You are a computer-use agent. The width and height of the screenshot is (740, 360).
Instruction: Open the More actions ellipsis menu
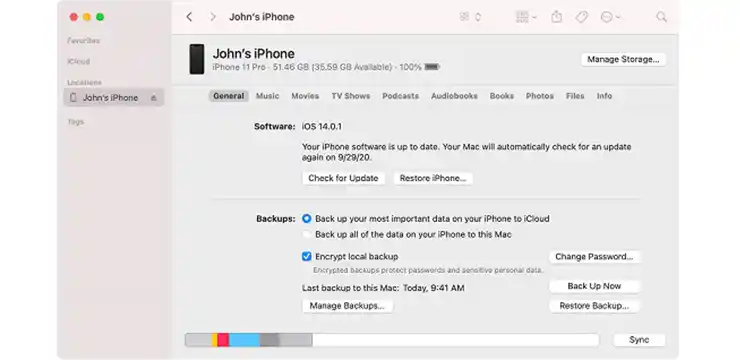(610, 17)
